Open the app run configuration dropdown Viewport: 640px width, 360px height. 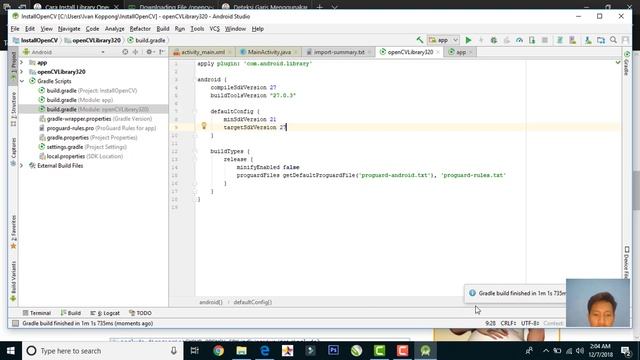[443, 40]
